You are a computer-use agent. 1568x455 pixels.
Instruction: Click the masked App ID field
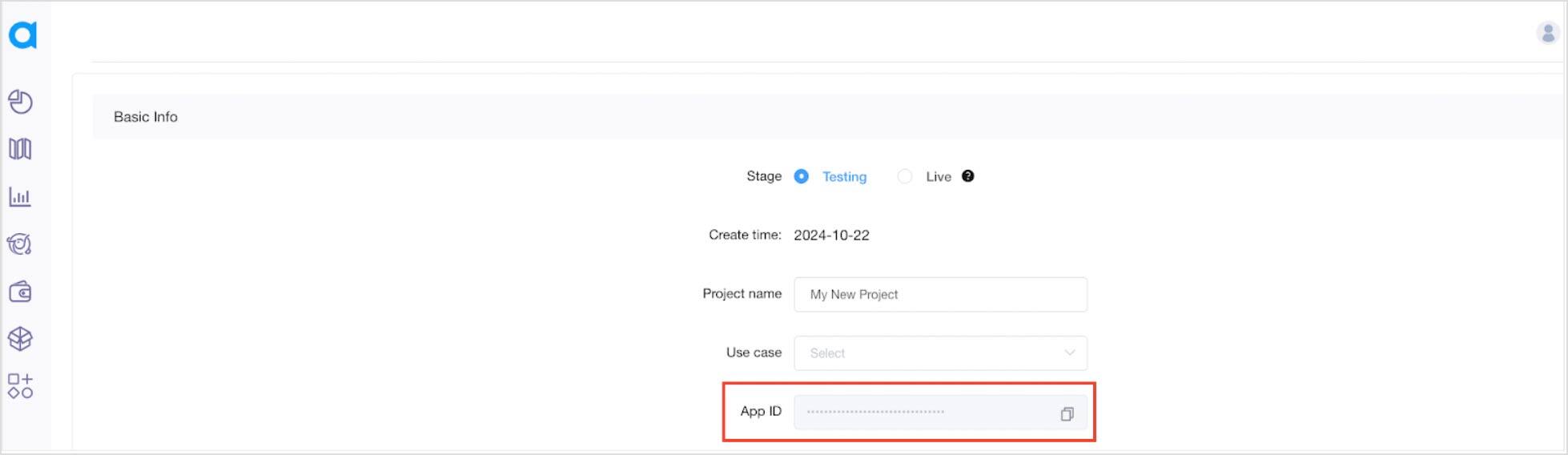(940, 413)
